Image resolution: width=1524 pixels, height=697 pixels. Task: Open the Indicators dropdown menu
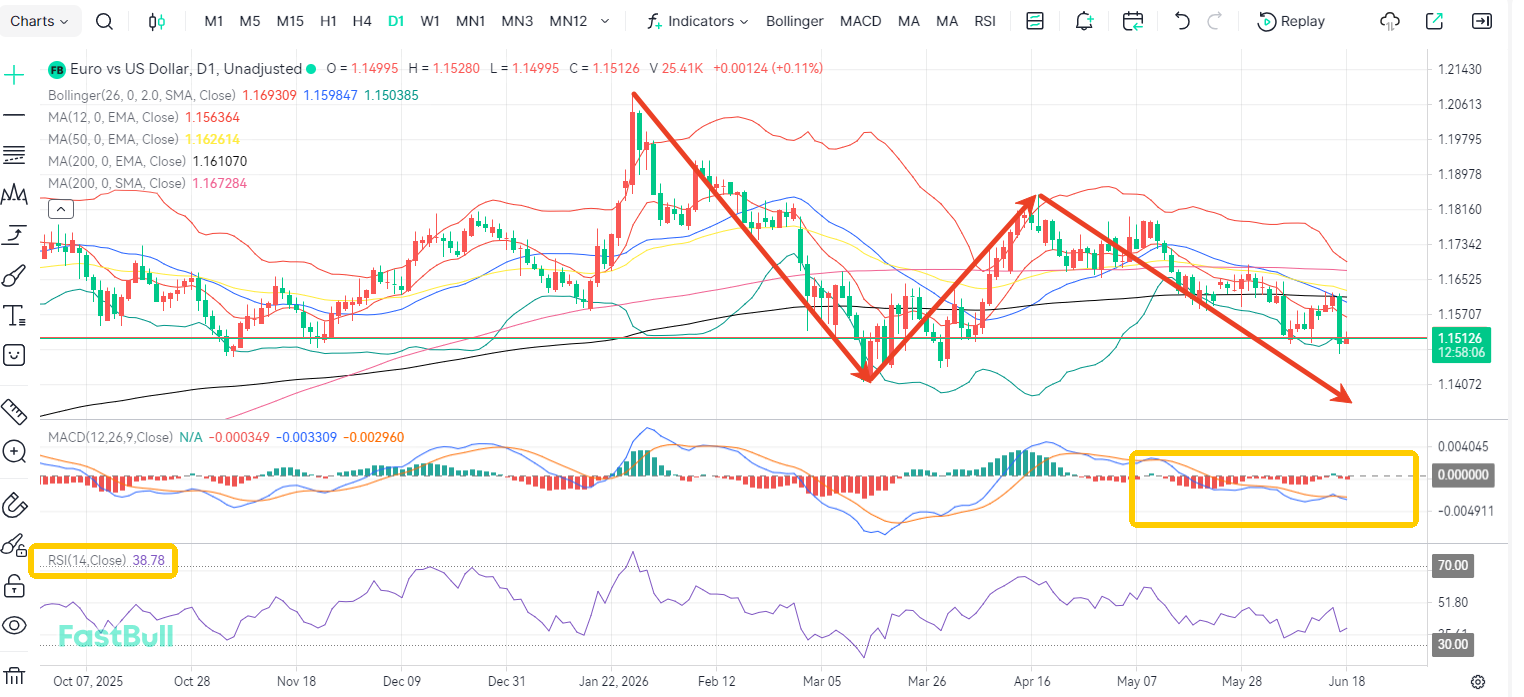pos(698,21)
